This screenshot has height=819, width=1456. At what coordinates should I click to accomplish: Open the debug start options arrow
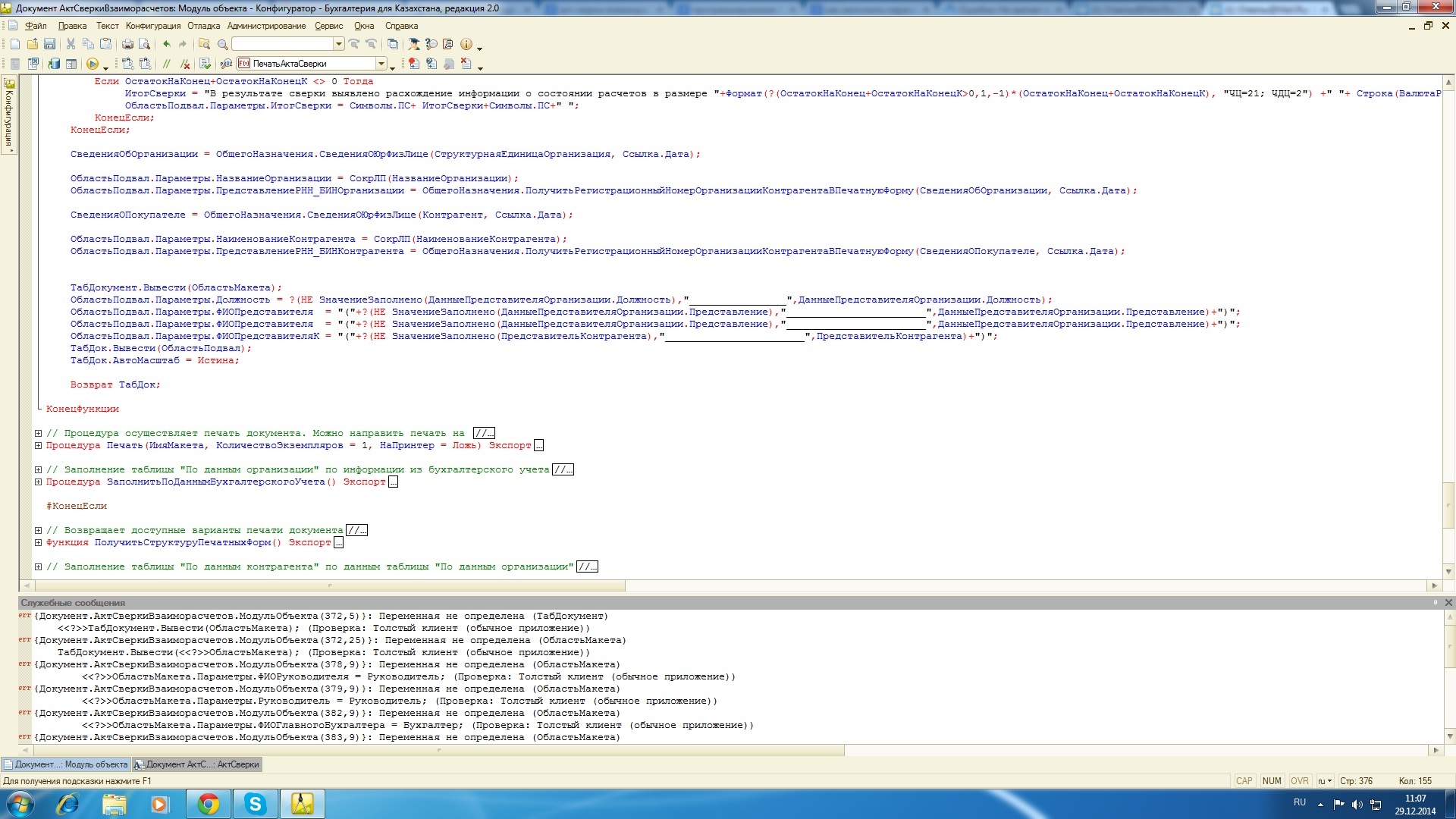point(105,68)
